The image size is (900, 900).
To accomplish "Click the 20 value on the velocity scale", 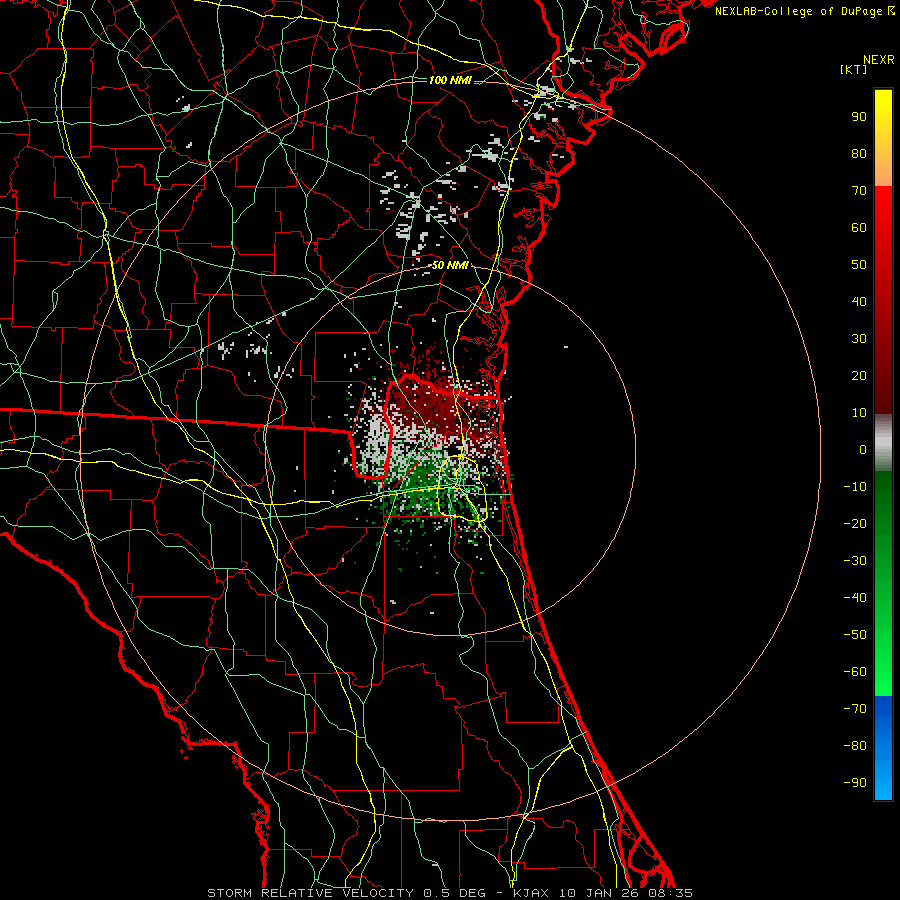I will point(859,376).
